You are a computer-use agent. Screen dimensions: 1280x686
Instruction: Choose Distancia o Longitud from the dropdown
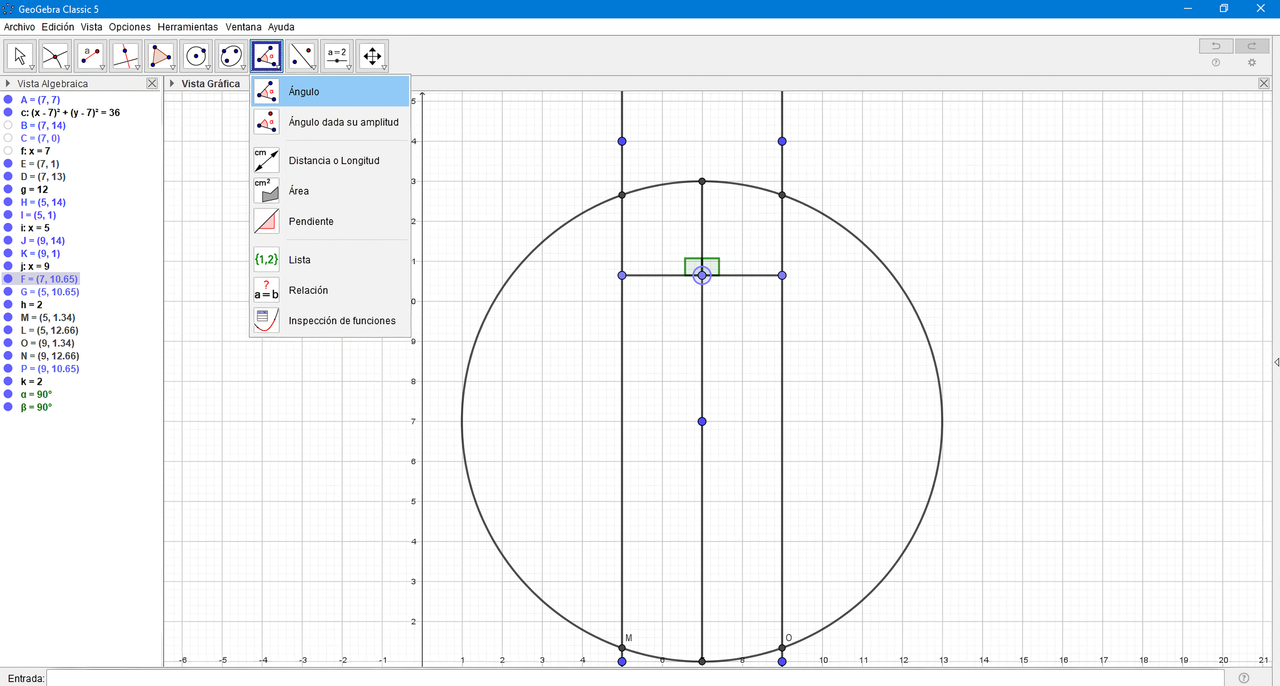pyautogui.click(x=334, y=160)
